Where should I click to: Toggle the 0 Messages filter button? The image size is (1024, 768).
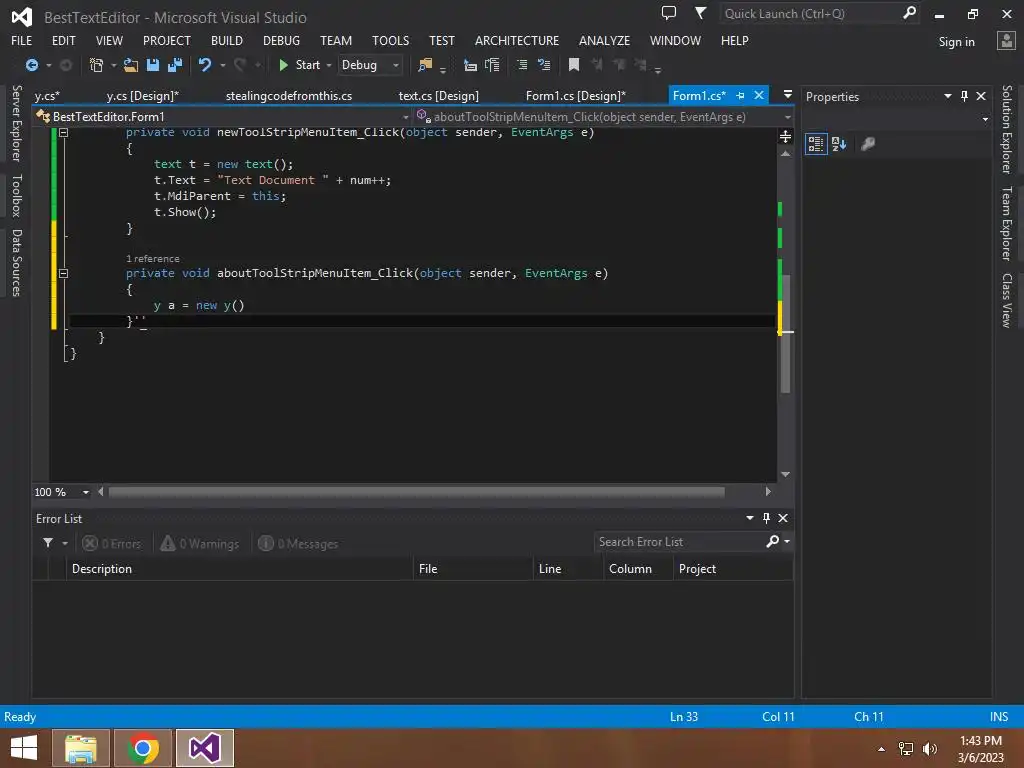[x=298, y=543]
